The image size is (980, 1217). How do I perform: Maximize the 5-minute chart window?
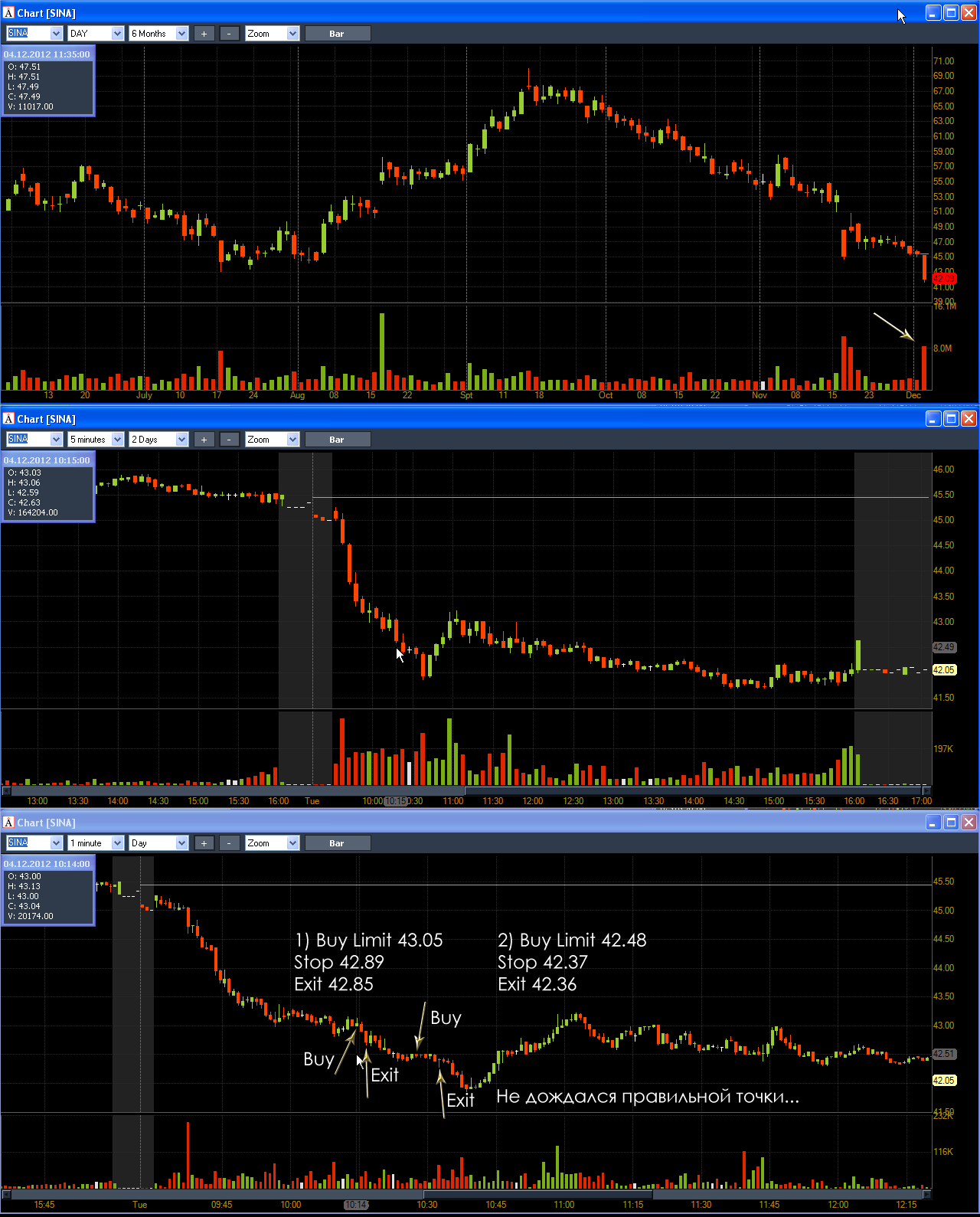951,419
